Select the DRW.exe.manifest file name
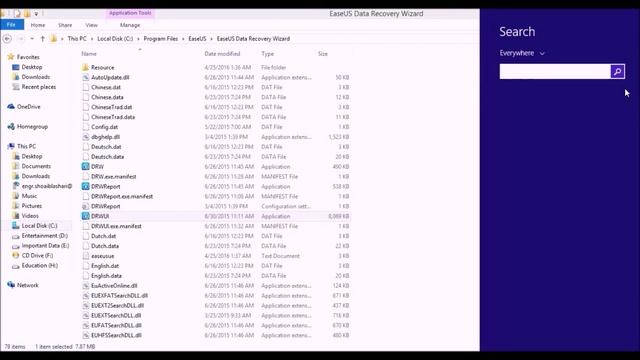This screenshot has width=640, height=360. coord(113,176)
